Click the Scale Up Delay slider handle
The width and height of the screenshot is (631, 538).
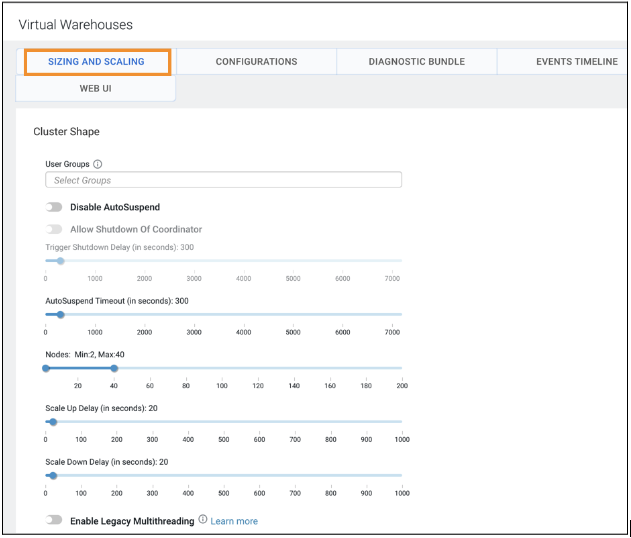click(53, 422)
